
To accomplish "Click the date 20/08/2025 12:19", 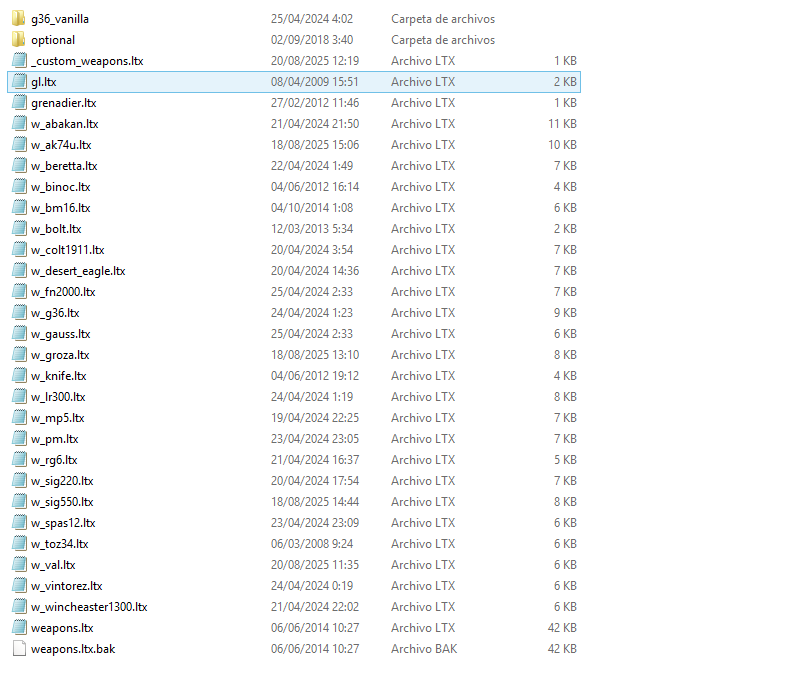I will pos(315,60).
